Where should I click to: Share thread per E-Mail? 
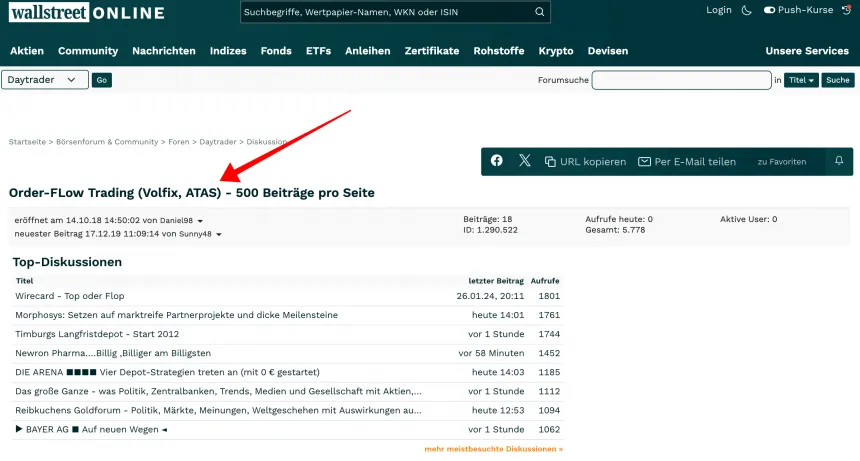click(687, 162)
